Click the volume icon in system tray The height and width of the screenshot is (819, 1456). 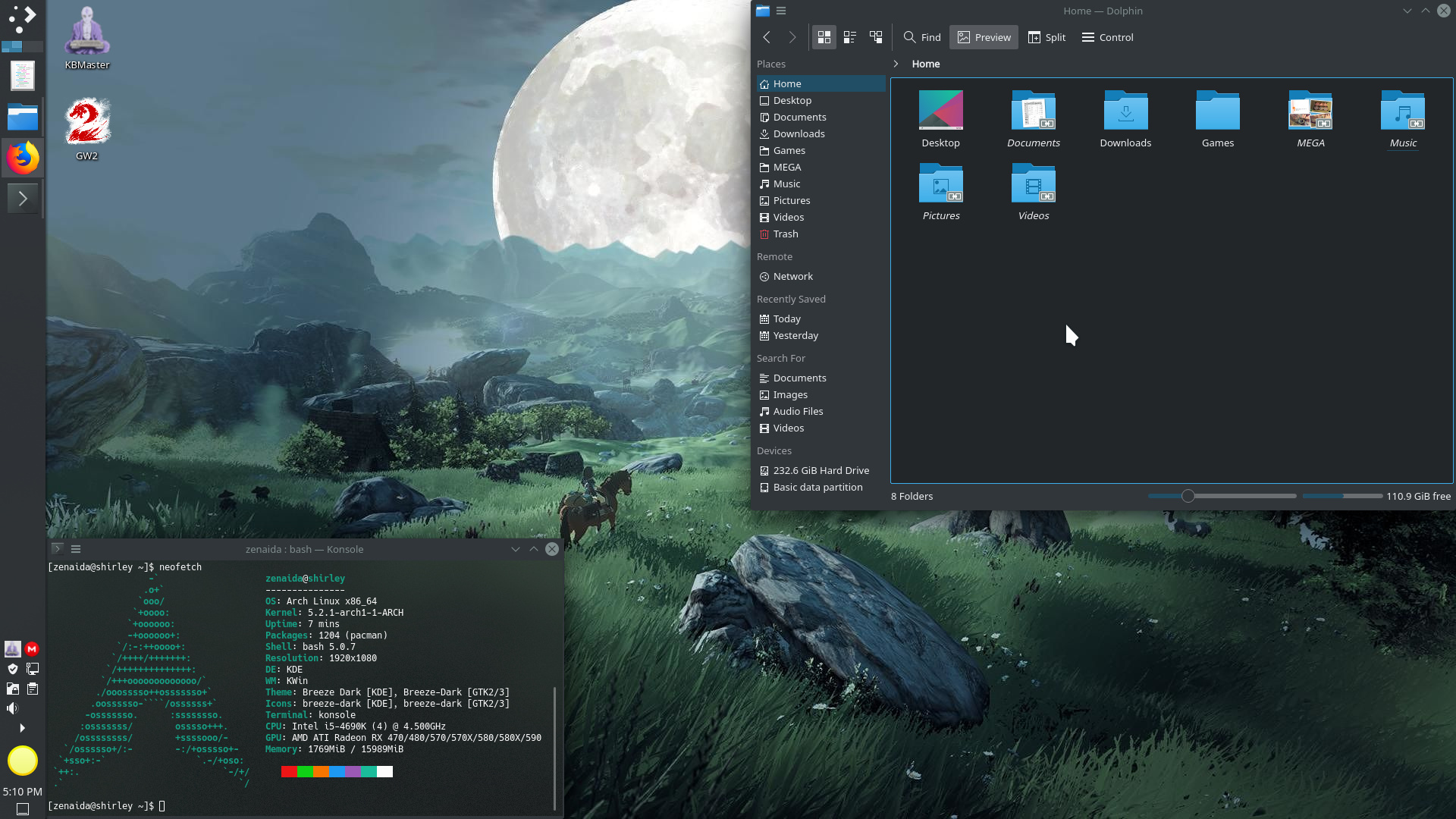click(x=12, y=708)
